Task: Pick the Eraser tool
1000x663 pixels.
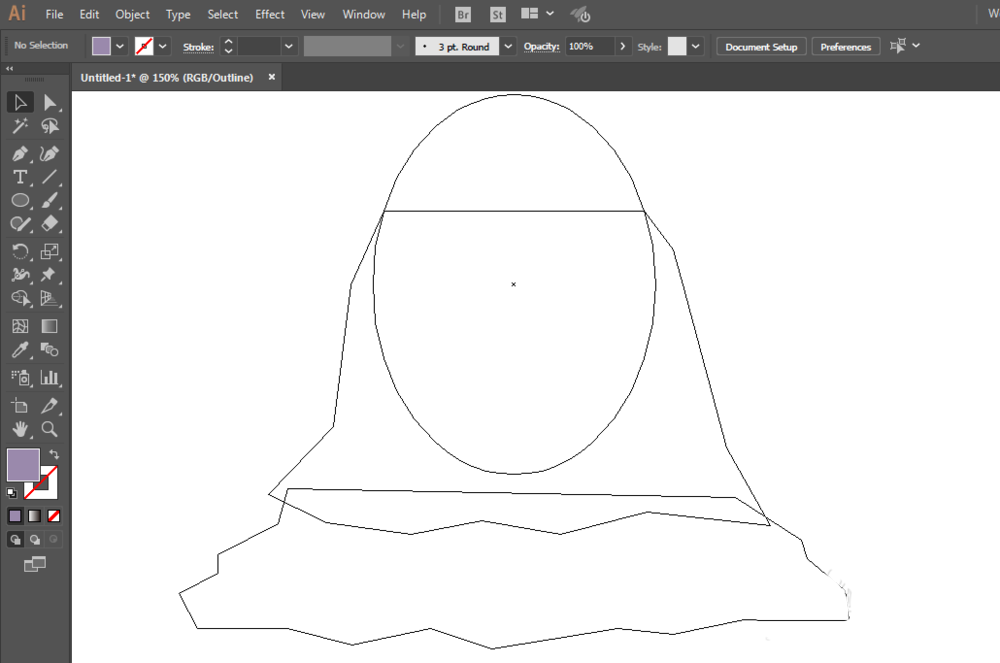Action: [x=49, y=224]
